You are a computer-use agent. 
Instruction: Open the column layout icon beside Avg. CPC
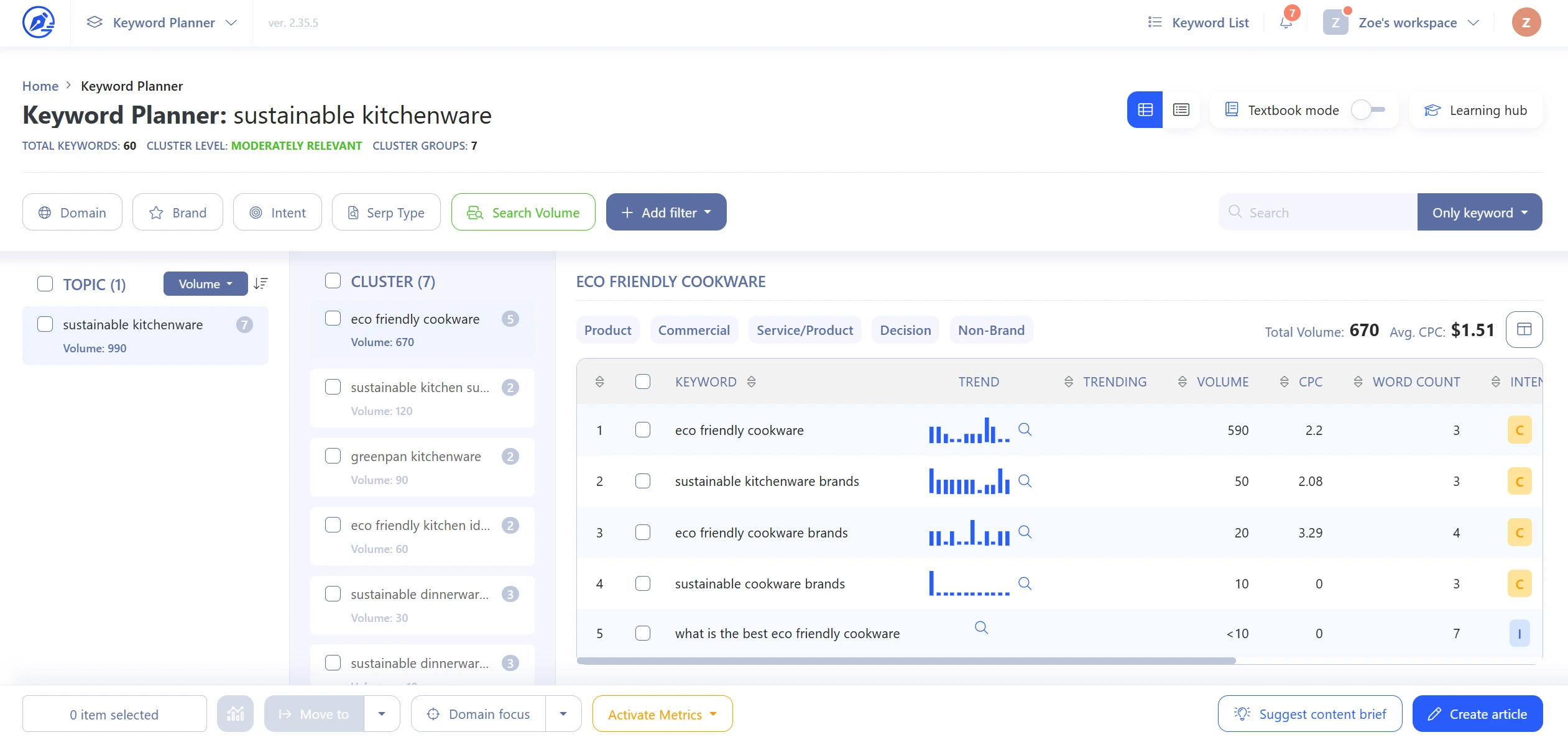pos(1524,329)
